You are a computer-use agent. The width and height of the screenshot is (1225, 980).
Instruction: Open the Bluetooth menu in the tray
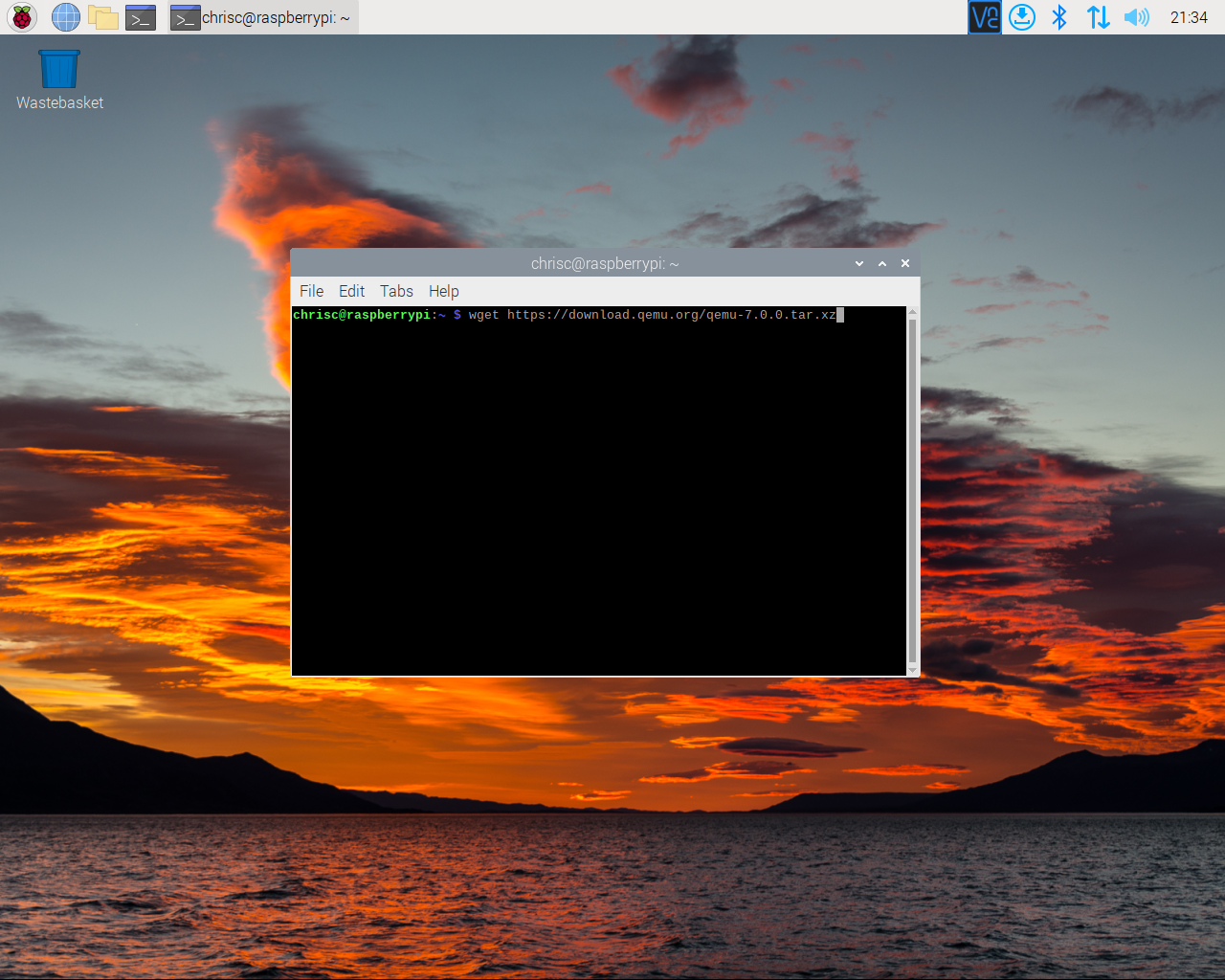pos(1059,17)
